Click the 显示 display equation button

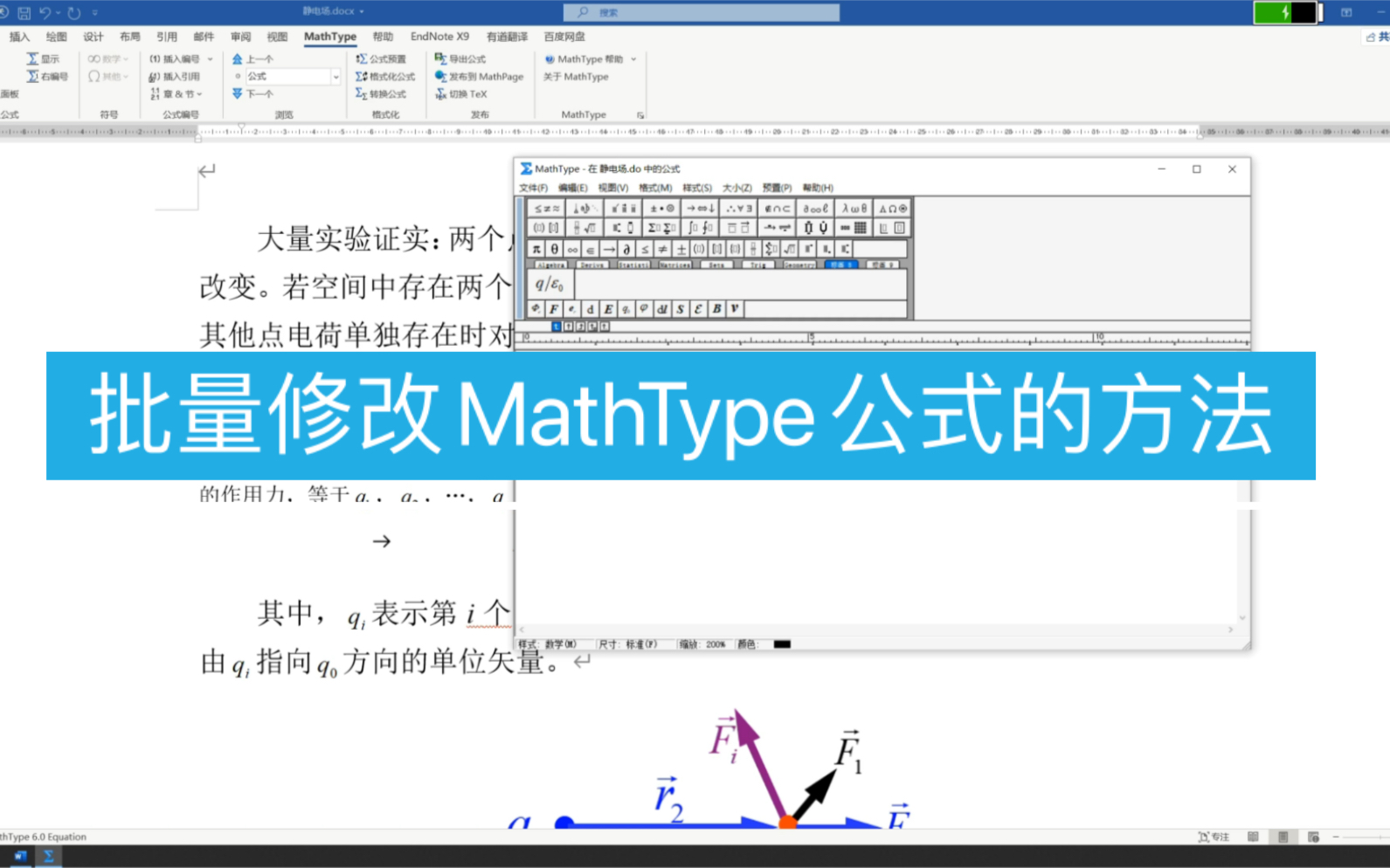click(x=43, y=59)
